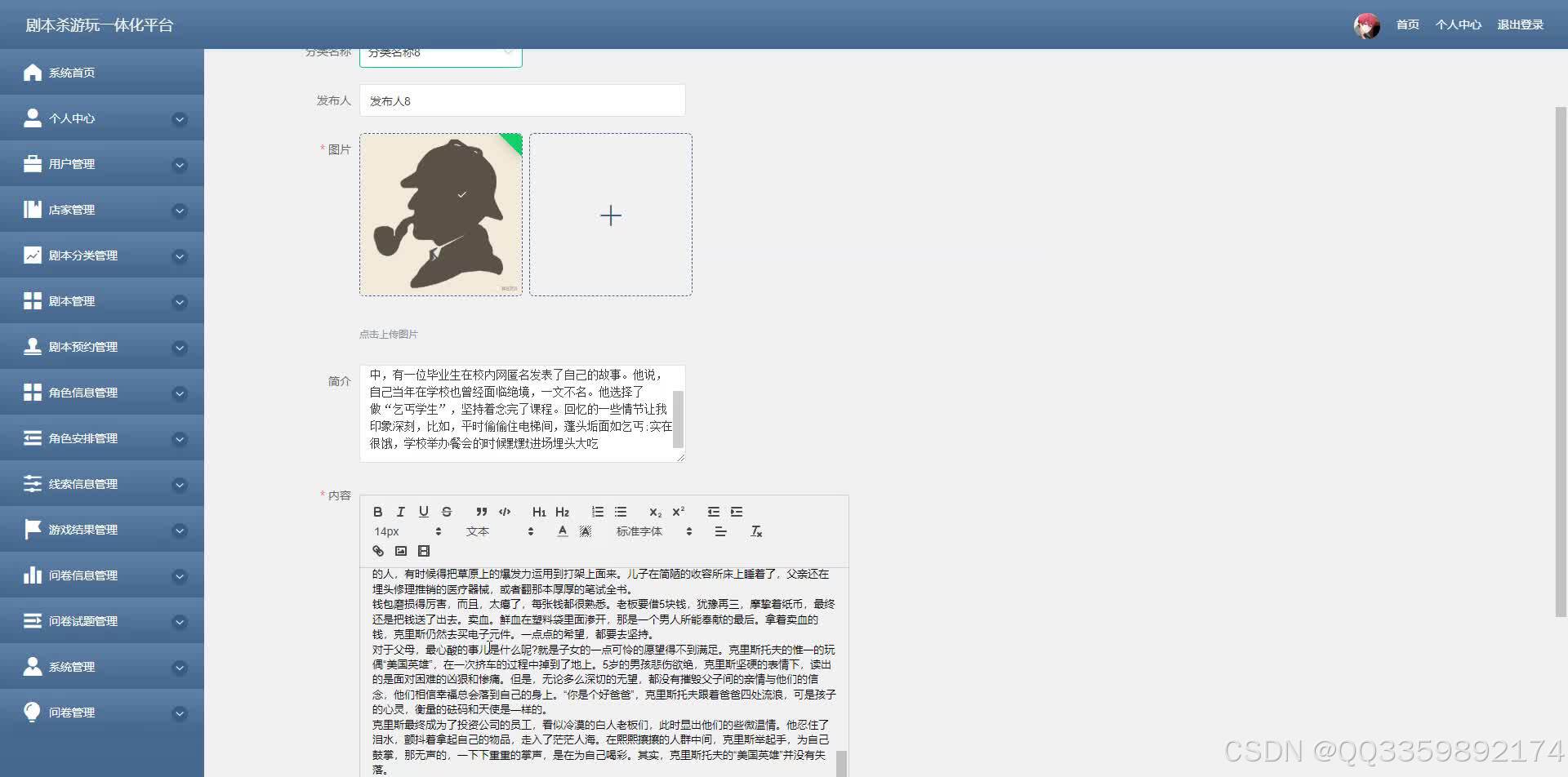The image size is (1568, 777).
Task: Open 系统首页 in the sidebar
Action: pos(102,72)
